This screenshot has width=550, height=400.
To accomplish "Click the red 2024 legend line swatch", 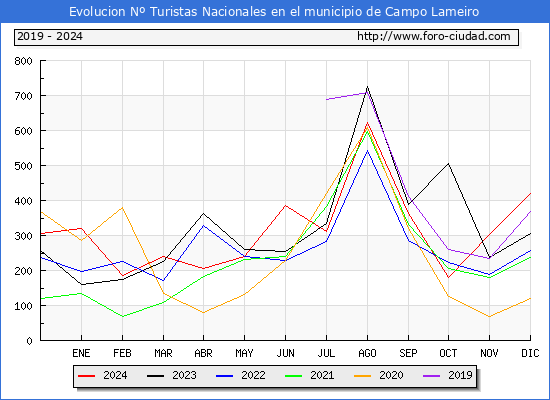I will coord(86,376).
